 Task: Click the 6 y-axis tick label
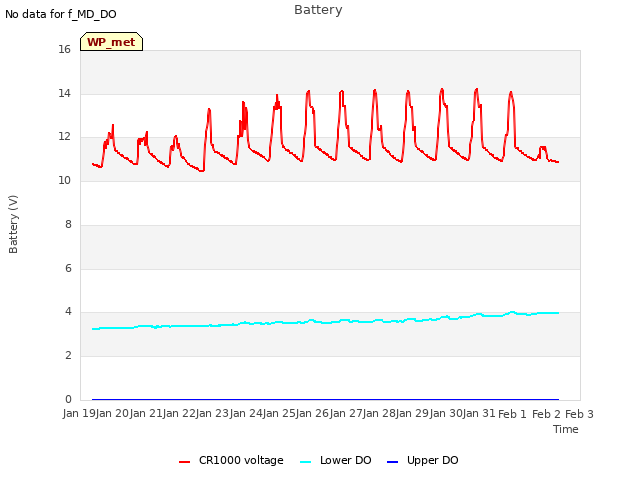pos(68,268)
